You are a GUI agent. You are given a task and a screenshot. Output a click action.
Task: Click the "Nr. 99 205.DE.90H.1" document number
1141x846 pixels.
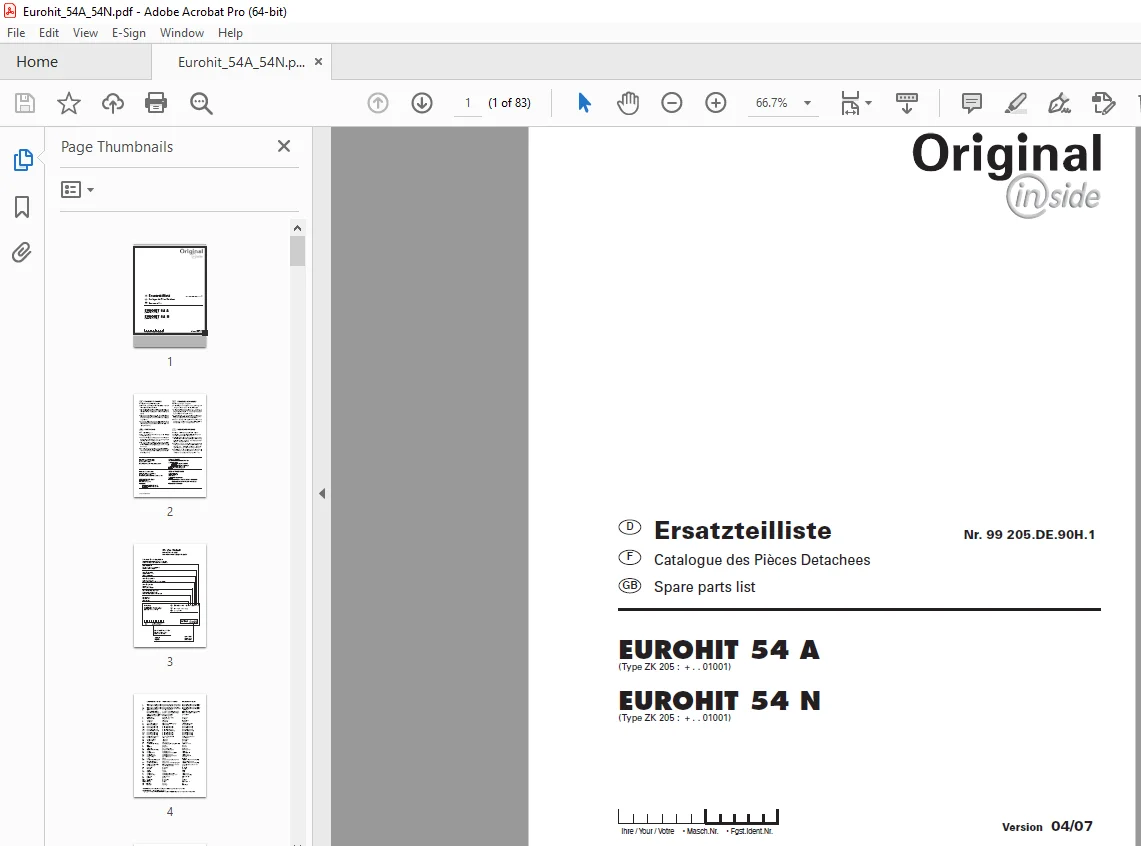pos(1029,535)
